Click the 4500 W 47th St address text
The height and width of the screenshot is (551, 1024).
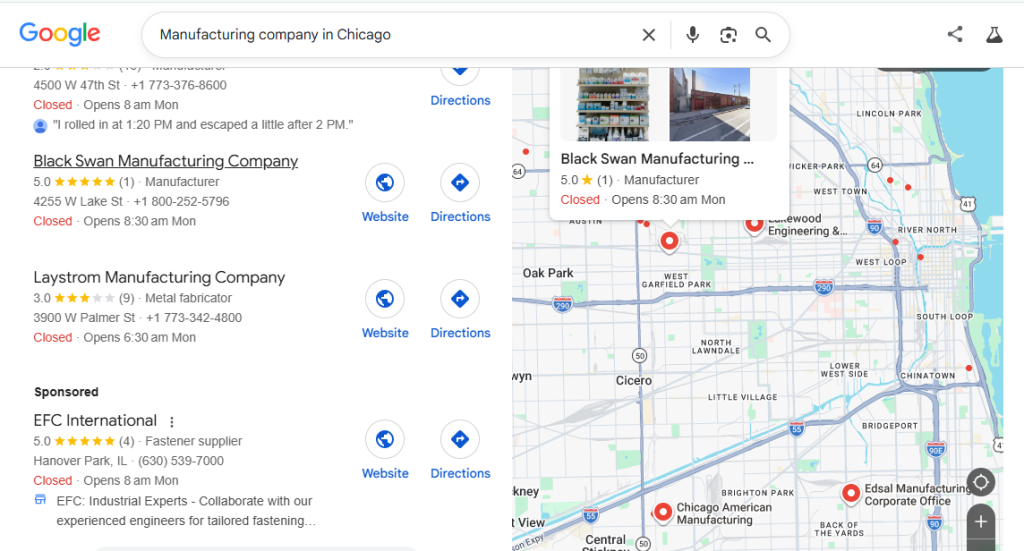[76, 85]
